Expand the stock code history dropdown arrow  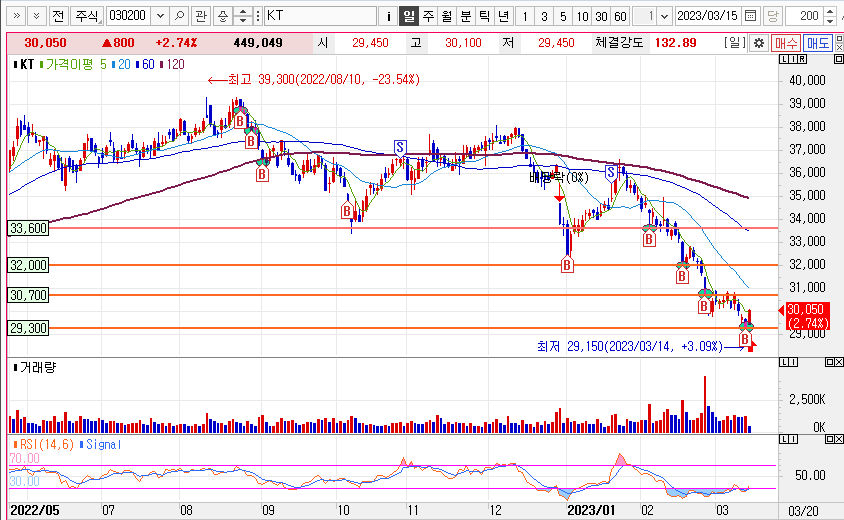[x=160, y=16]
